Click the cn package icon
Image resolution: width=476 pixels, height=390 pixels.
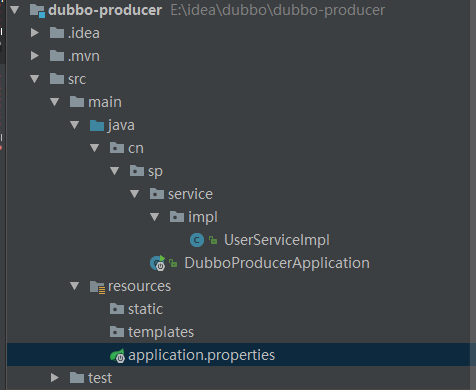(117, 148)
